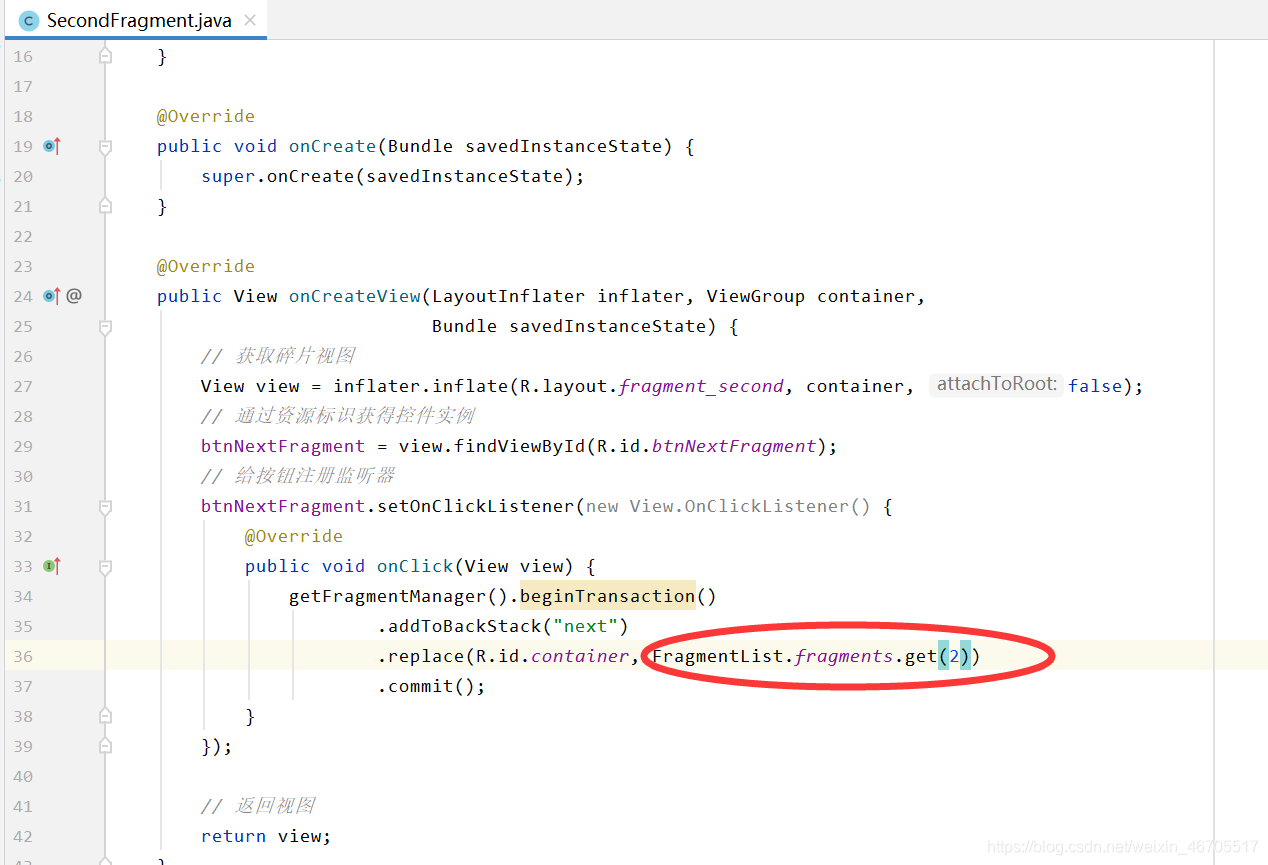Screen dimensions: 1268x865
Task: Collapse the code block ending at line 16
Action: tap(105, 57)
